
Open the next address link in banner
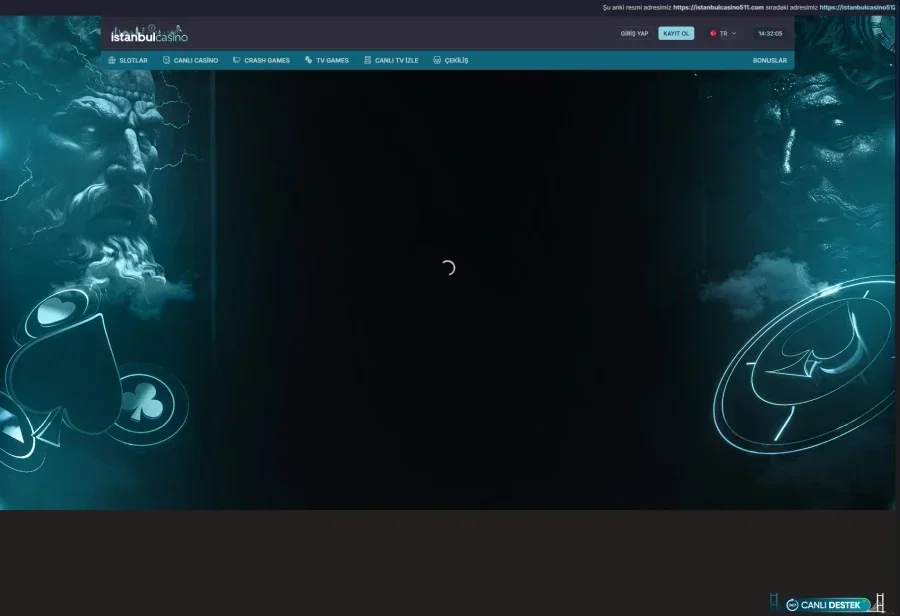pos(858,7)
